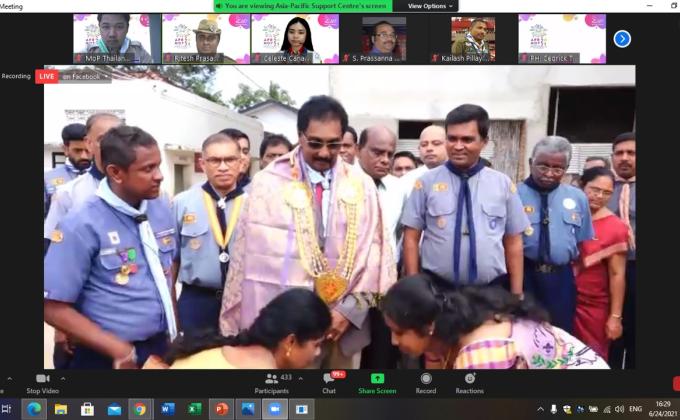Open the View Options dropdown
Screen dimensions: 680x420
[x=430, y=6]
